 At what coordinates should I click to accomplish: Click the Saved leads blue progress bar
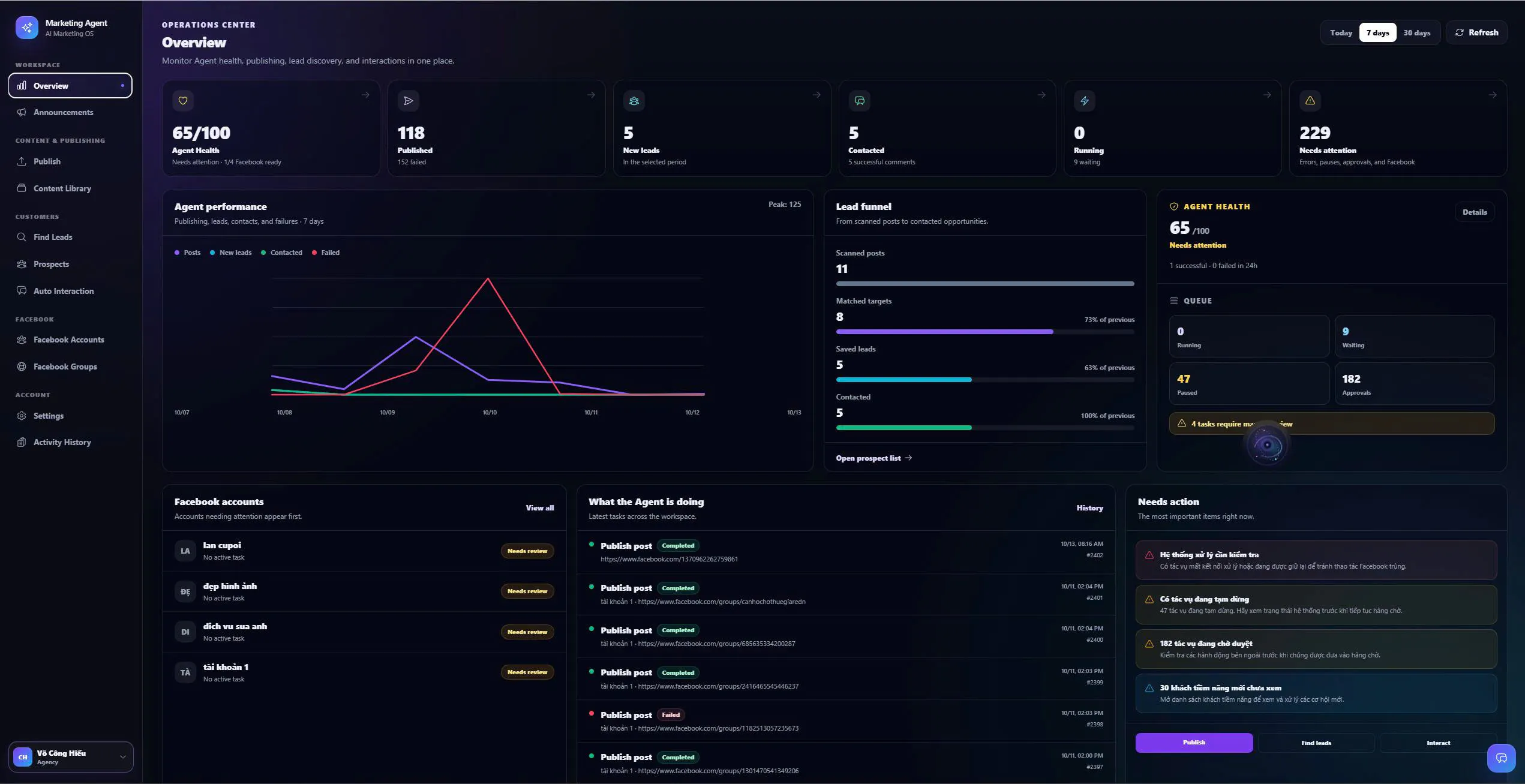click(903, 380)
